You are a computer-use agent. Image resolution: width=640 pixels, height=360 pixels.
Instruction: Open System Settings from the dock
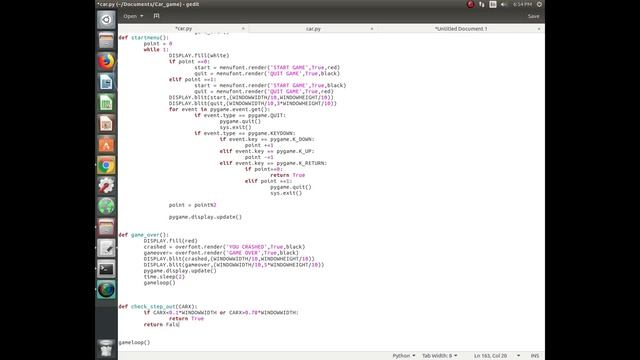106,186
